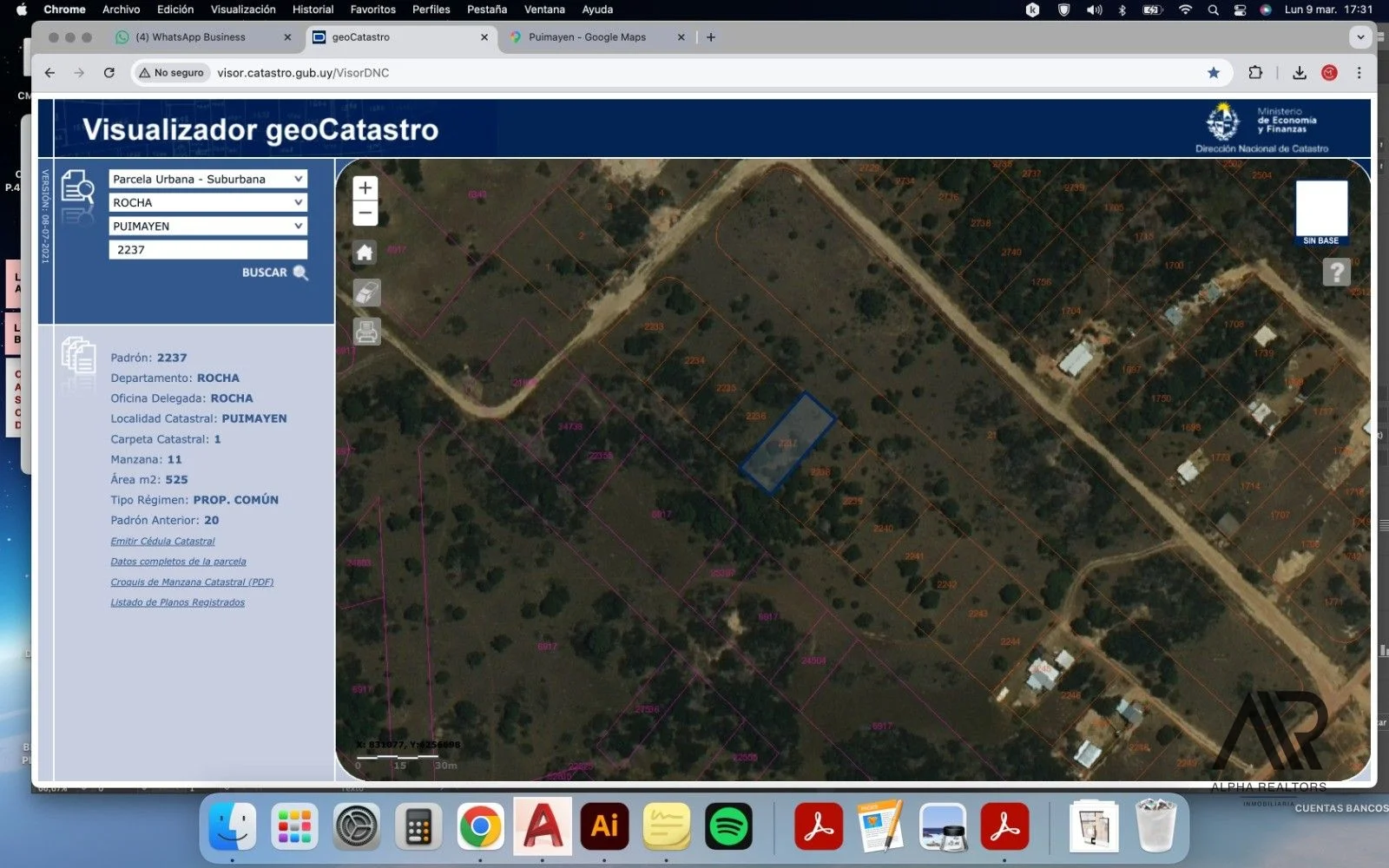Expand the Parcela Urbana - Suburbana dropdown
1389x868 pixels.
(207, 179)
